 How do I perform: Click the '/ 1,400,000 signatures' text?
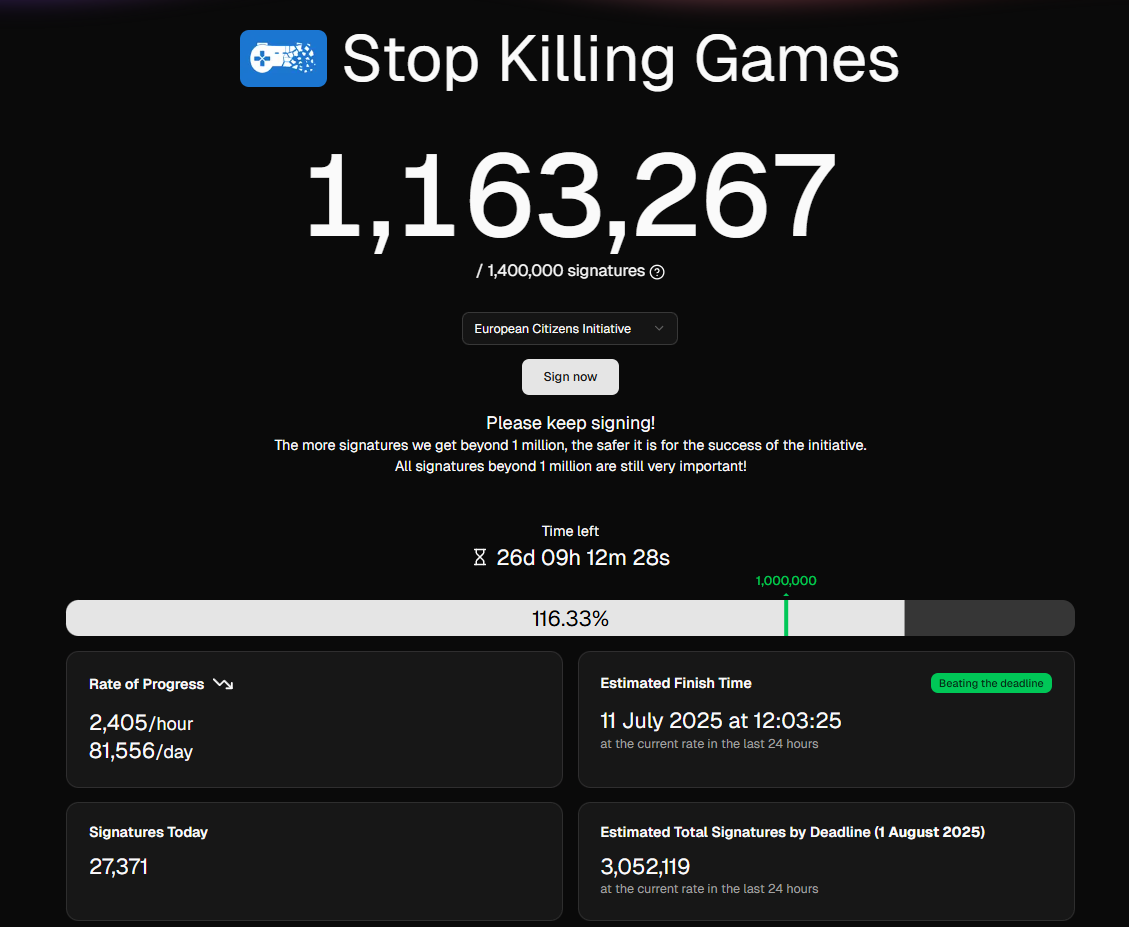click(560, 271)
